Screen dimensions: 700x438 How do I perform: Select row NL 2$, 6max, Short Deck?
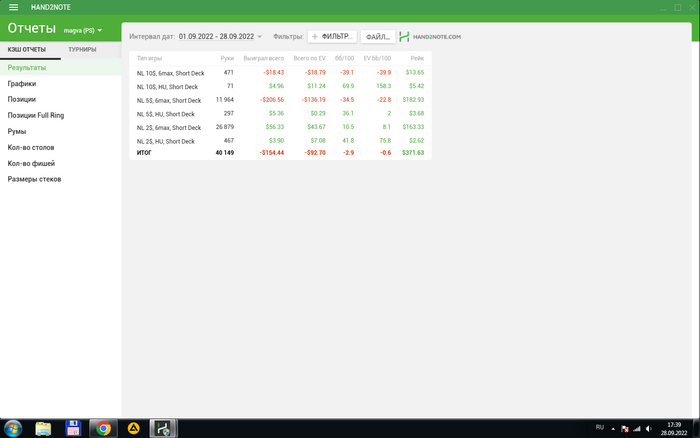coord(280,127)
